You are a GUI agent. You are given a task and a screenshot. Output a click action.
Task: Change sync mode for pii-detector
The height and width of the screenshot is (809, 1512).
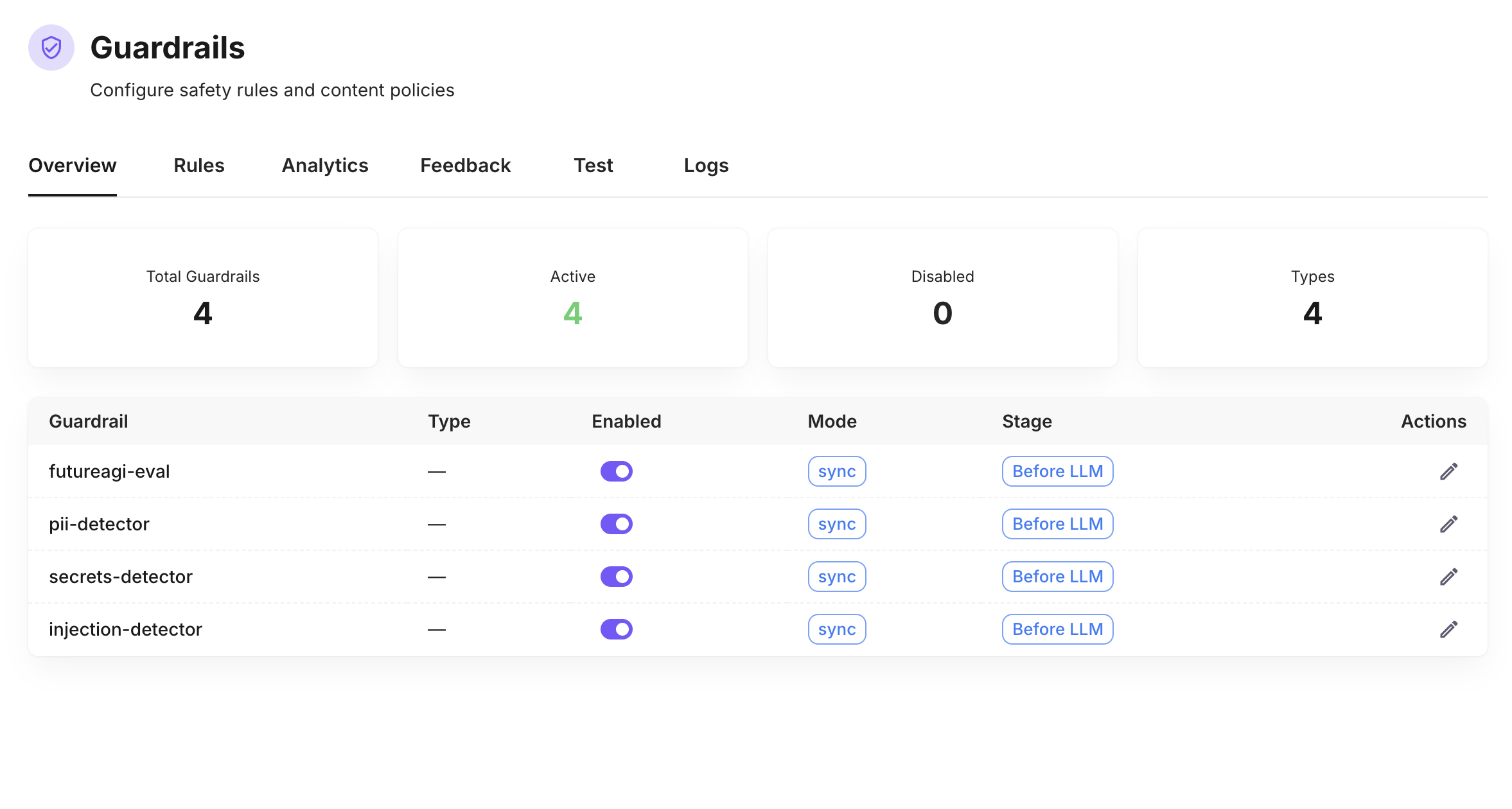(836, 524)
